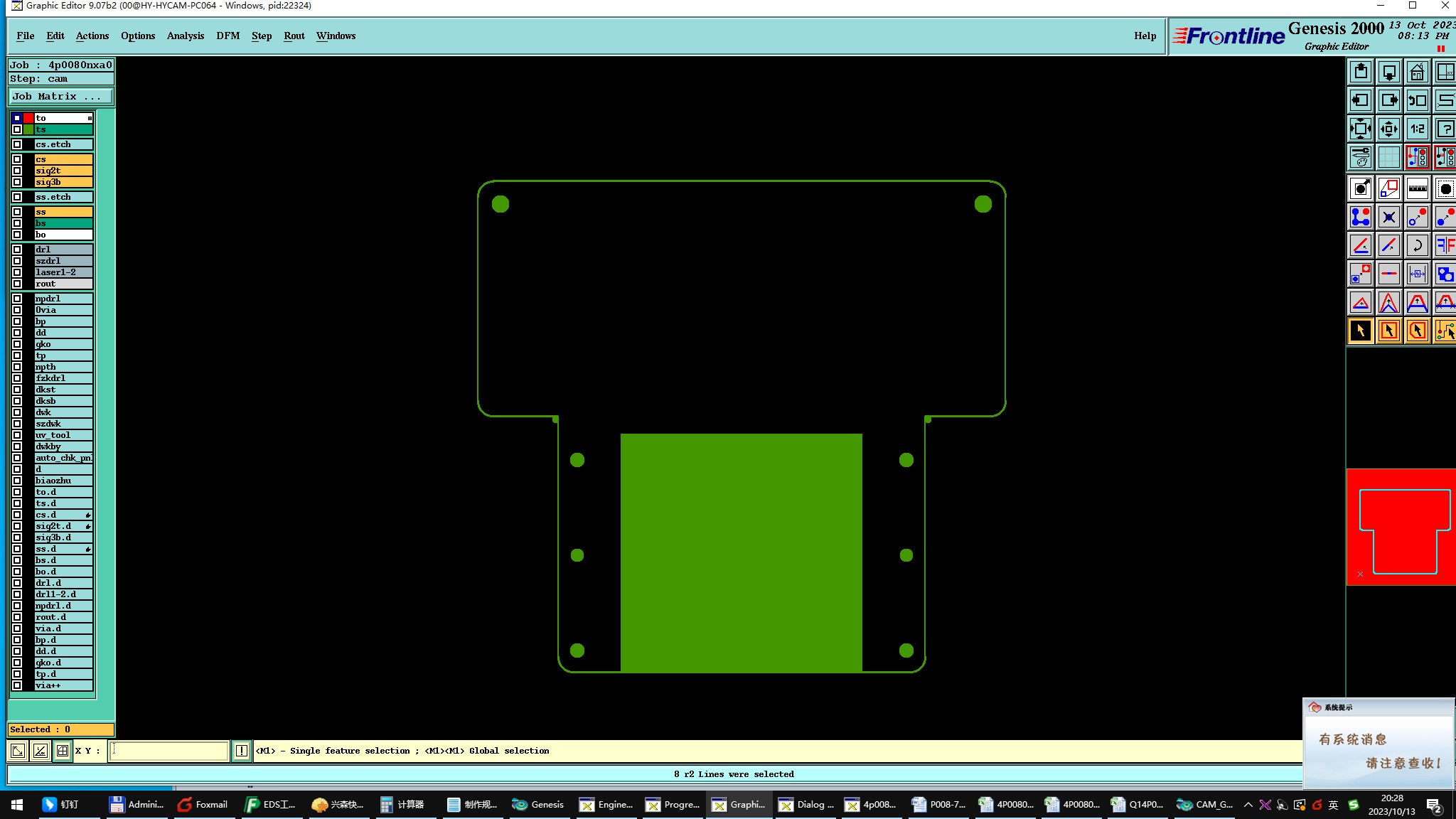Click the pan up view icon

1361,72
